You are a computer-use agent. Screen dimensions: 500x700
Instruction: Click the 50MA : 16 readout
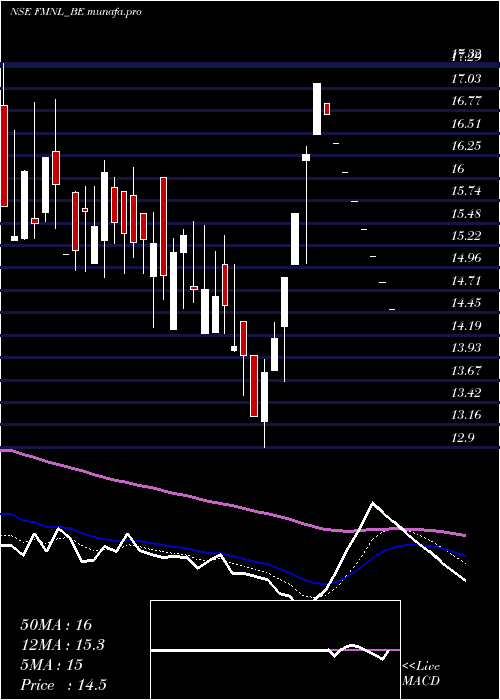tap(56, 625)
